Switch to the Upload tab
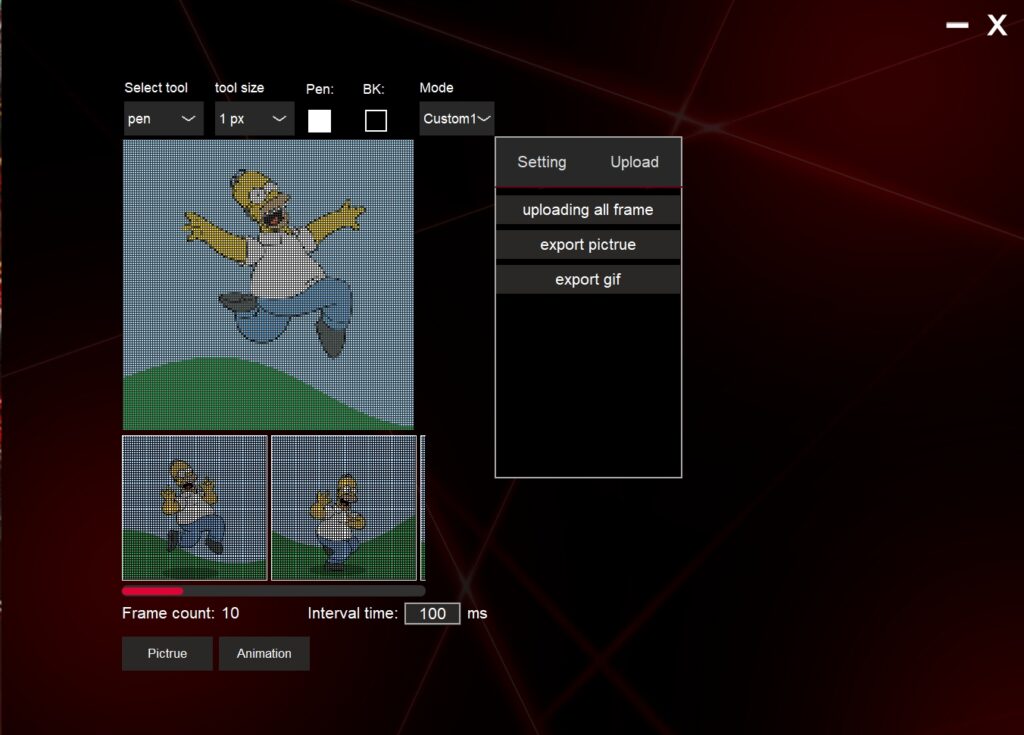The height and width of the screenshot is (735, 1024). click(x=634, y=162)
